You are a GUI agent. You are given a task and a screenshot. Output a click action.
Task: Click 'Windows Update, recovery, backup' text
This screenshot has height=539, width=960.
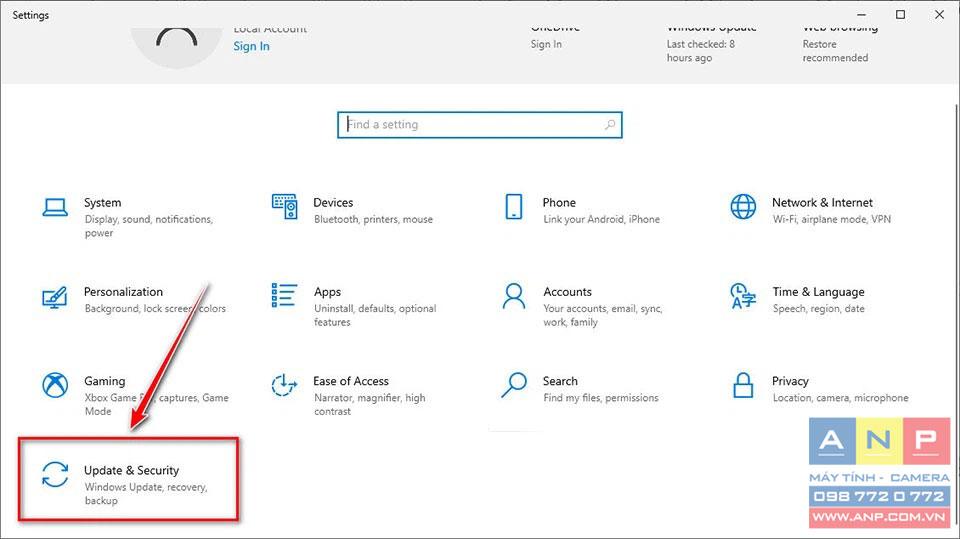point(146,494)
